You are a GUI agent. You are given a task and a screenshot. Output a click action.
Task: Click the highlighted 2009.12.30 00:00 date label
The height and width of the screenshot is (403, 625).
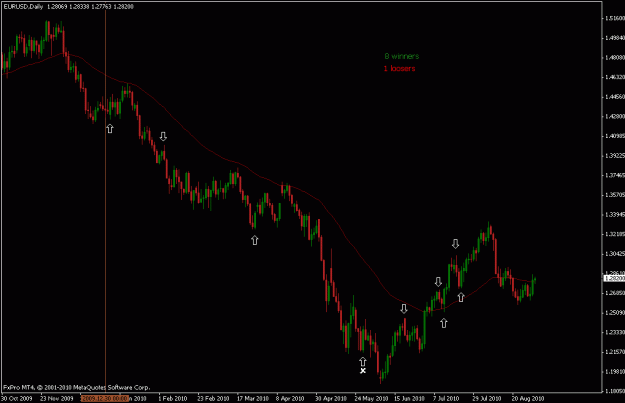[x=104, y=398]
